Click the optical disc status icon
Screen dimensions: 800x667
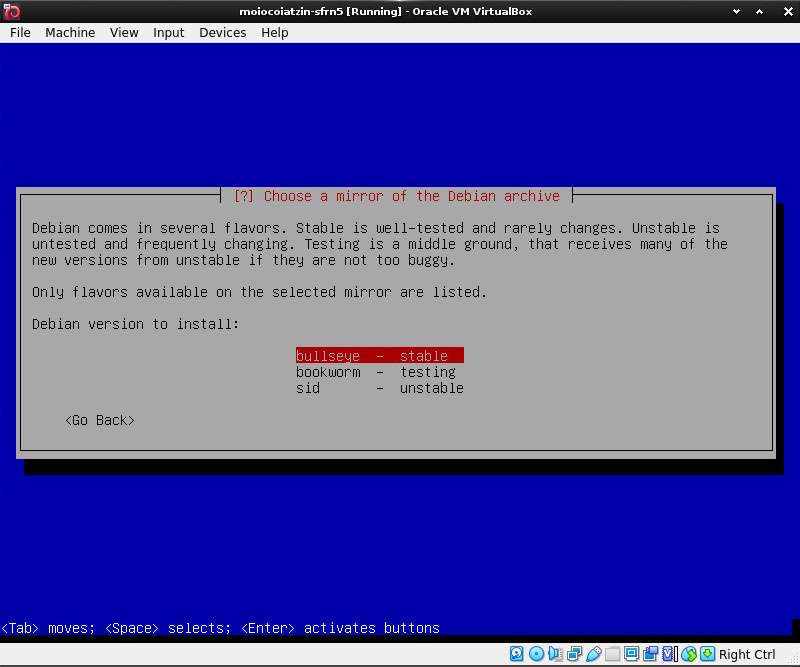536,654
